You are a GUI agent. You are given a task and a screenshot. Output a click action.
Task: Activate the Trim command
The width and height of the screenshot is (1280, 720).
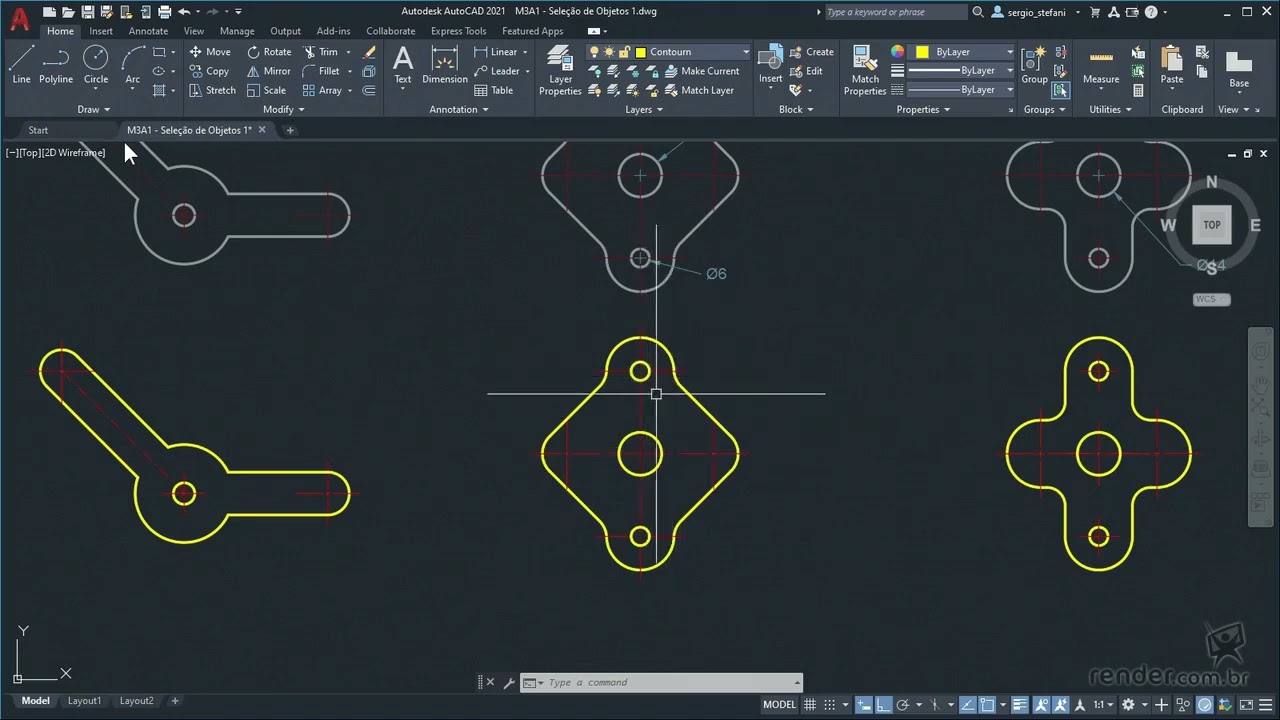[x=321, y=52]
